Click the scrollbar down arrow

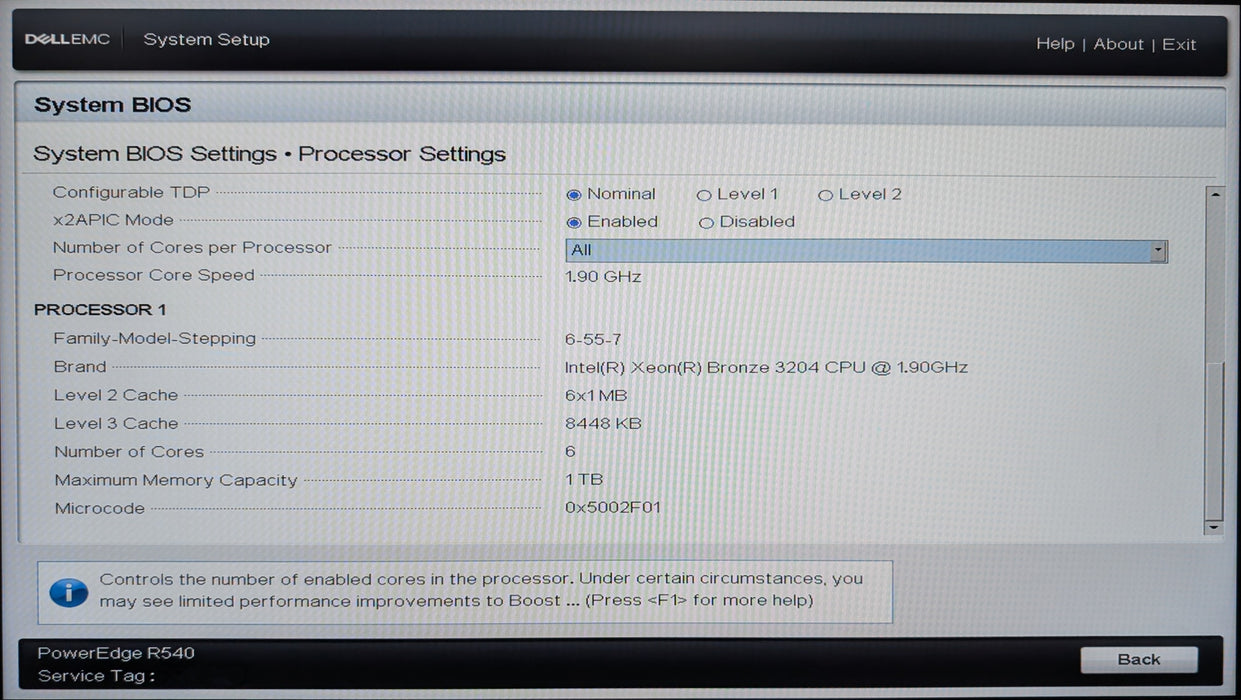(1214, 526)
